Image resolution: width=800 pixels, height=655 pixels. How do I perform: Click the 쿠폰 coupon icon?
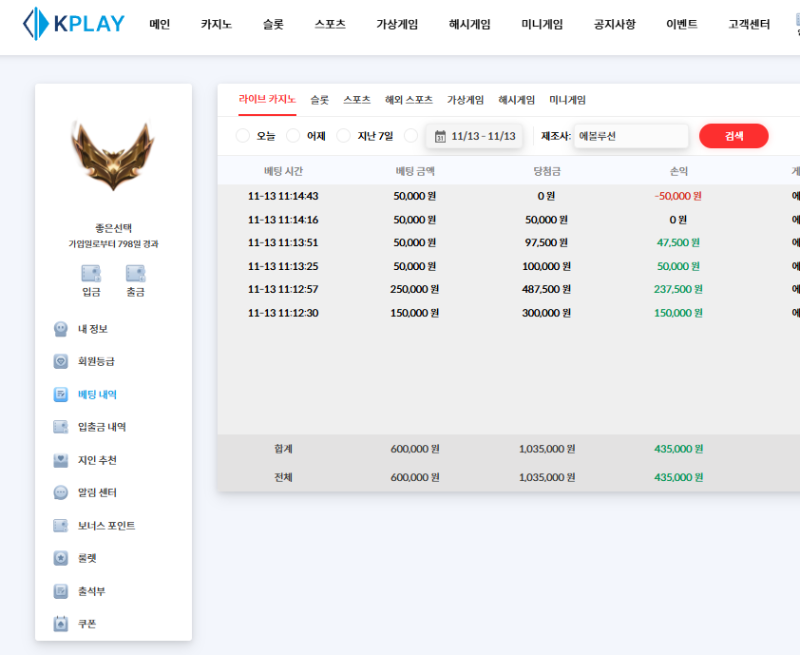(x=59, y=624)
